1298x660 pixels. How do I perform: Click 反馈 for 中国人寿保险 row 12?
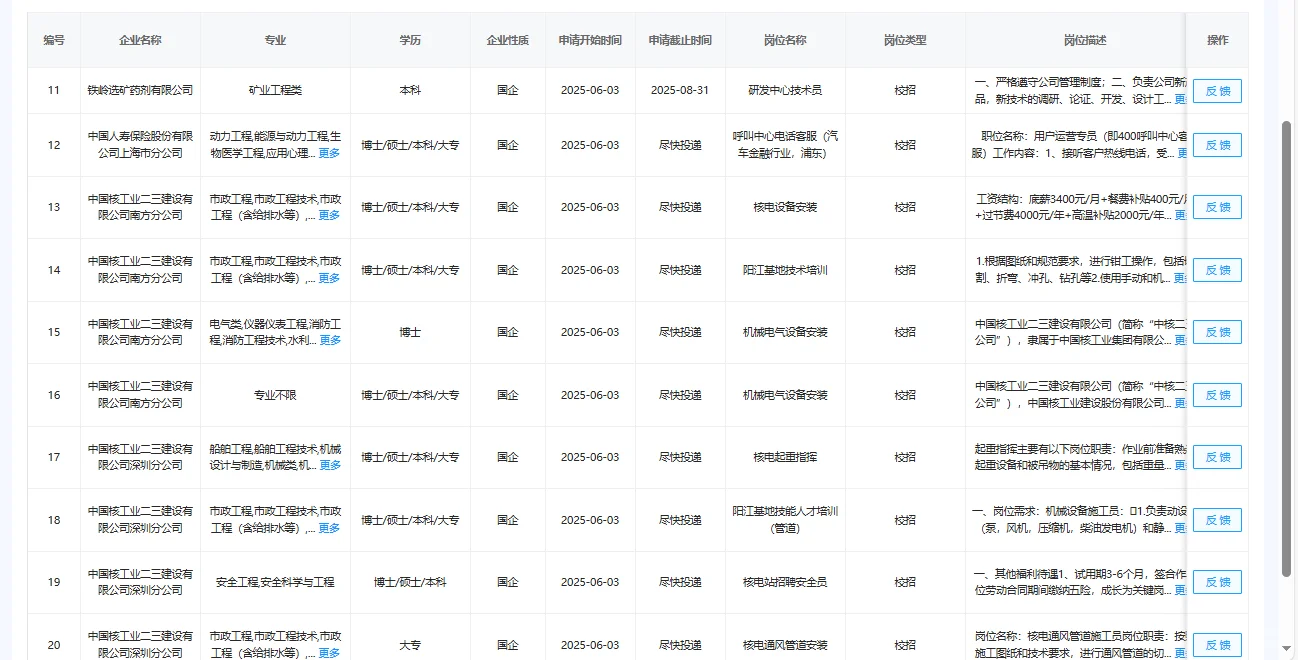coord(1216,144)
